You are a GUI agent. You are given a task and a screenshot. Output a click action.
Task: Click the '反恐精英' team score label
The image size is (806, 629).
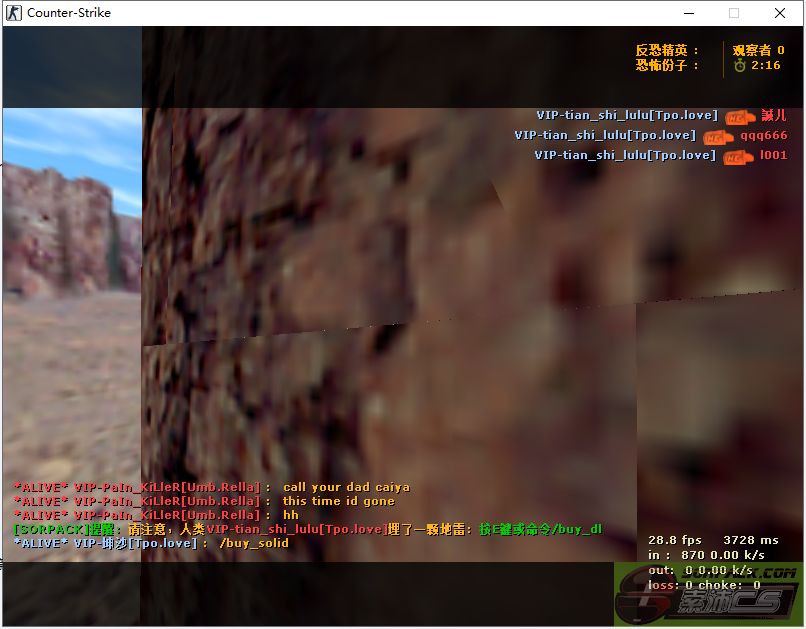point(667,50)
